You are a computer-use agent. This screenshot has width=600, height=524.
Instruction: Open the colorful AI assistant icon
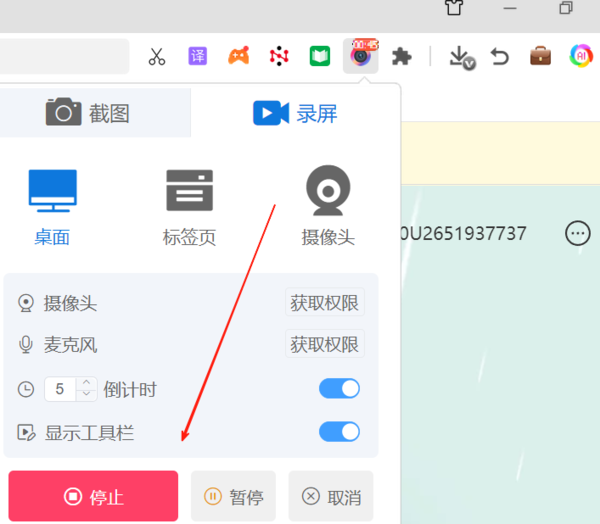click(x=581, y=56)
